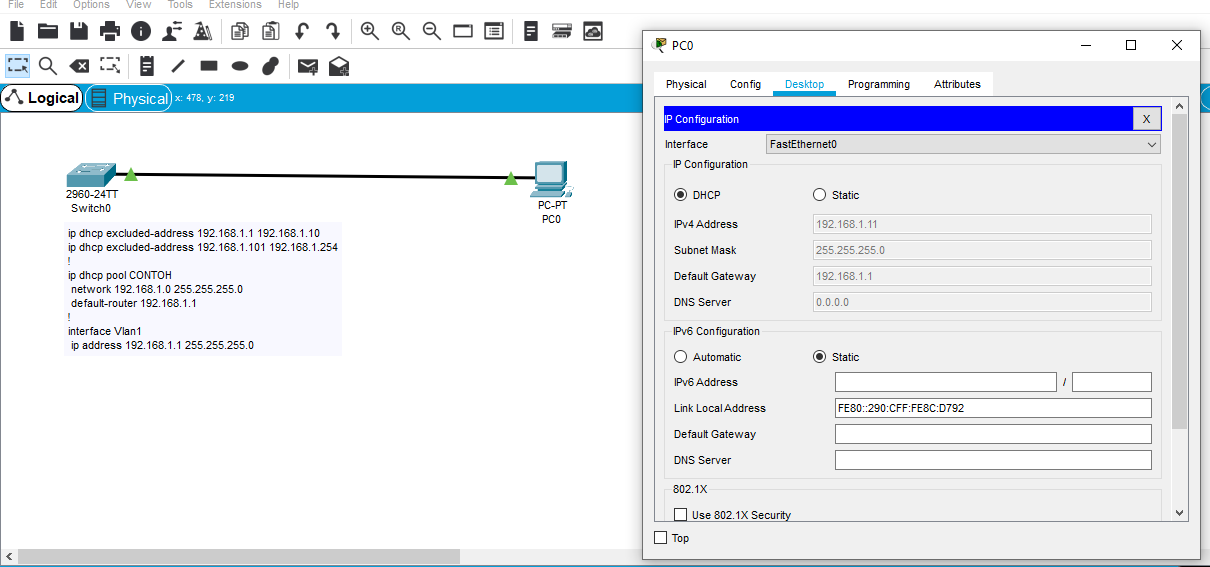Screen dimensions: 1210x567
Task: Print the workspace with the printer icon
Action: click(x=110, y=31)
